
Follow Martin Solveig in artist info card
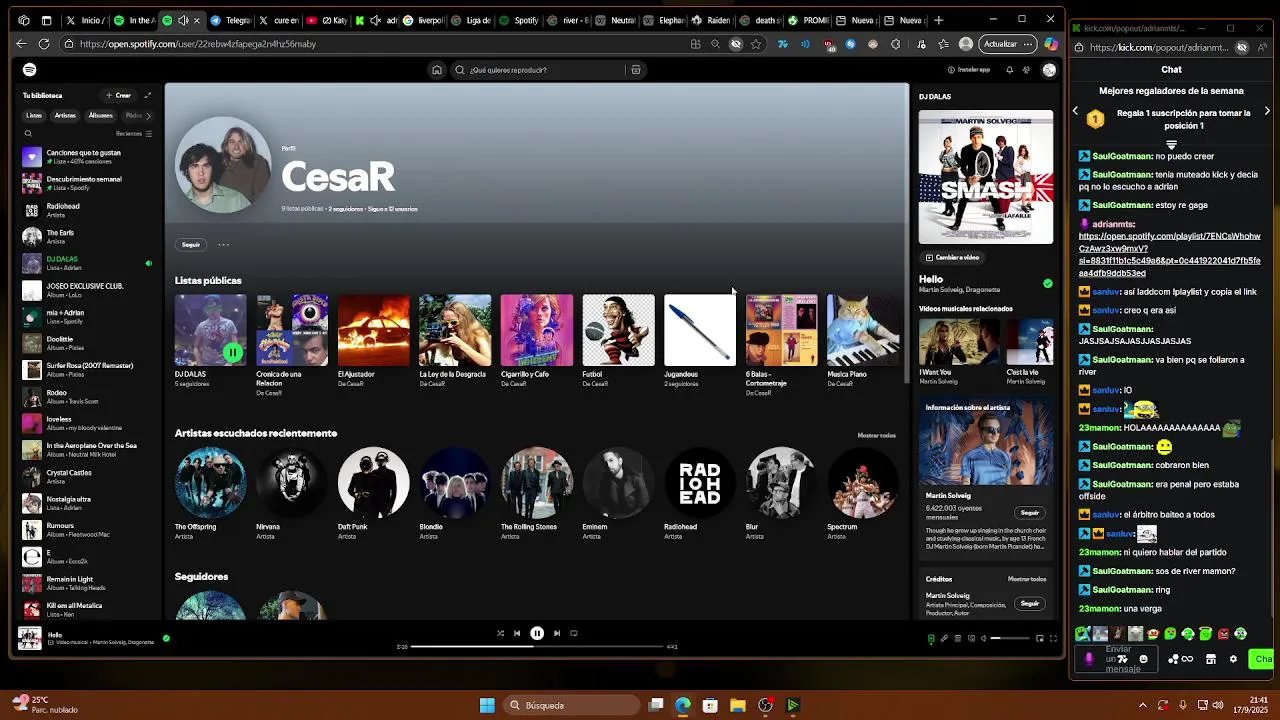(1030, 513)
